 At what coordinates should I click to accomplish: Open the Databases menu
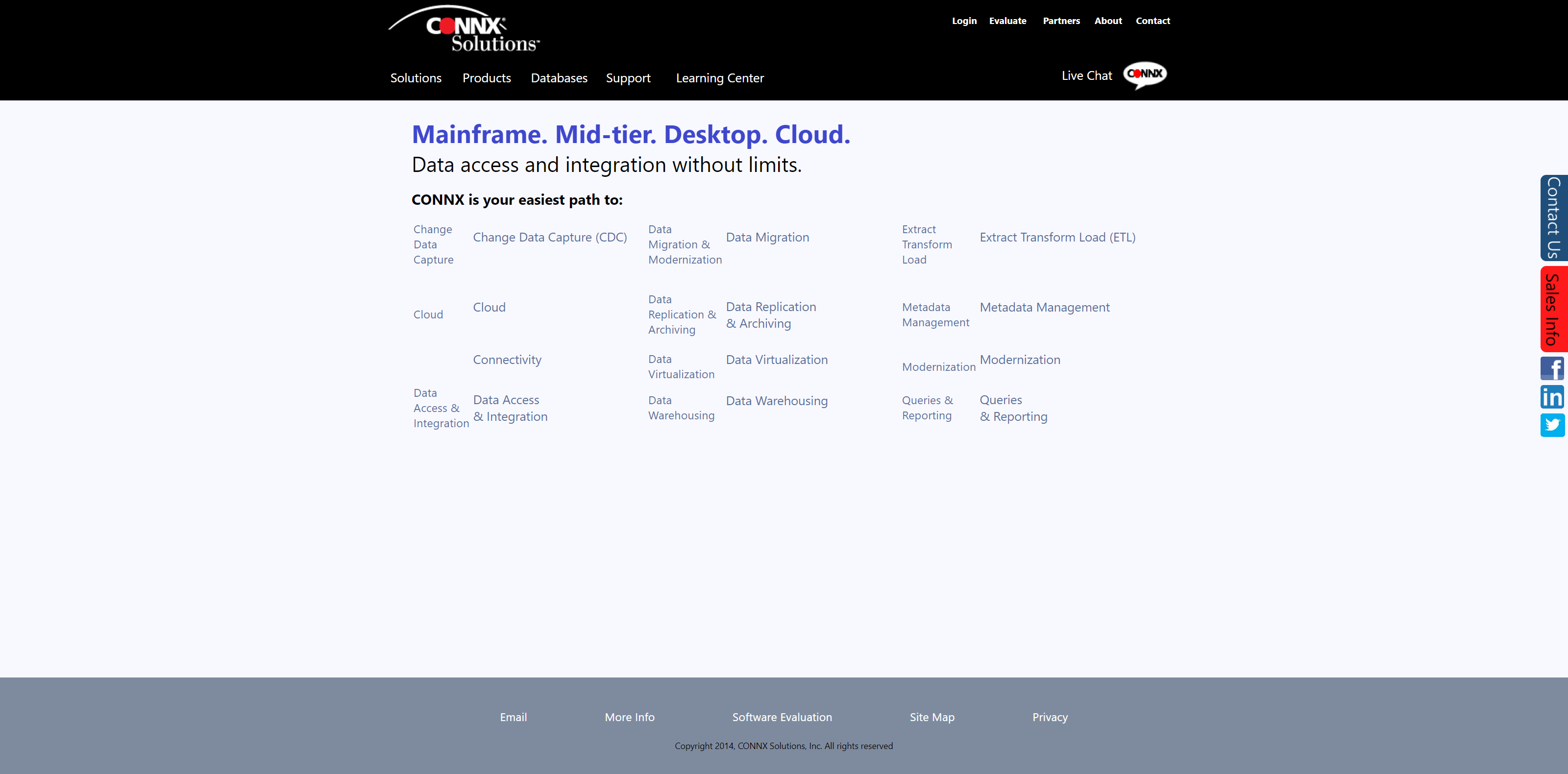click(x=559, y=78)
